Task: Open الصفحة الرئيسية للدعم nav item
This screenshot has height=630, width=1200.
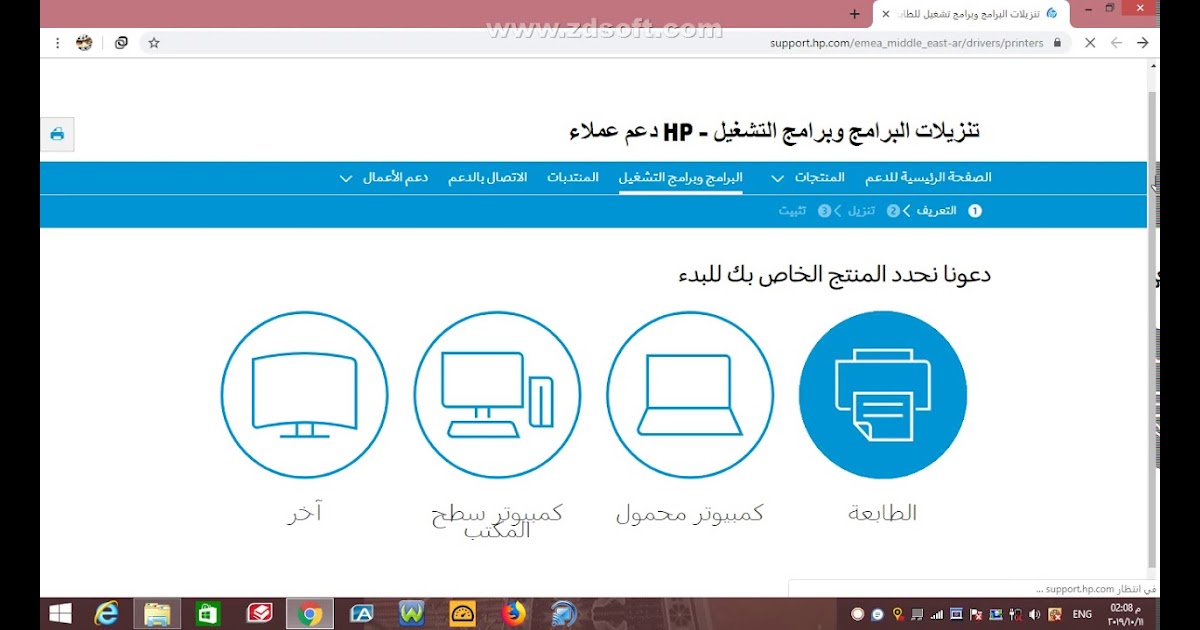Action: 928,177
